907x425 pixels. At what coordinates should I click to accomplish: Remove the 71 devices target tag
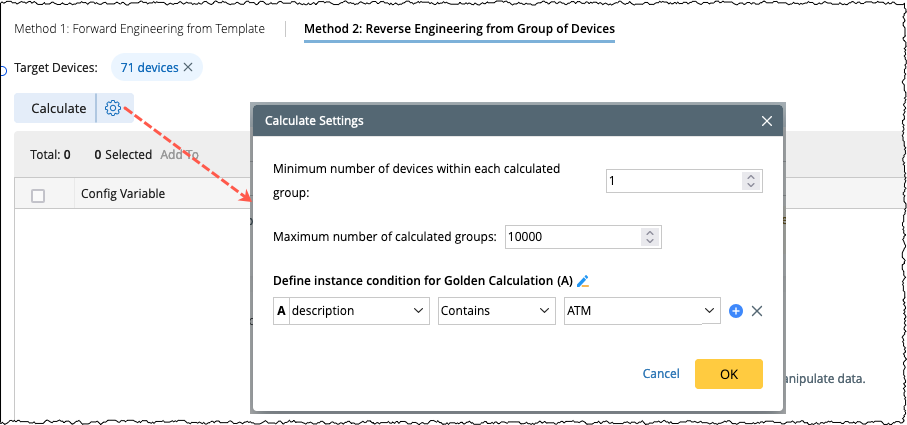(x=188, y=67)
